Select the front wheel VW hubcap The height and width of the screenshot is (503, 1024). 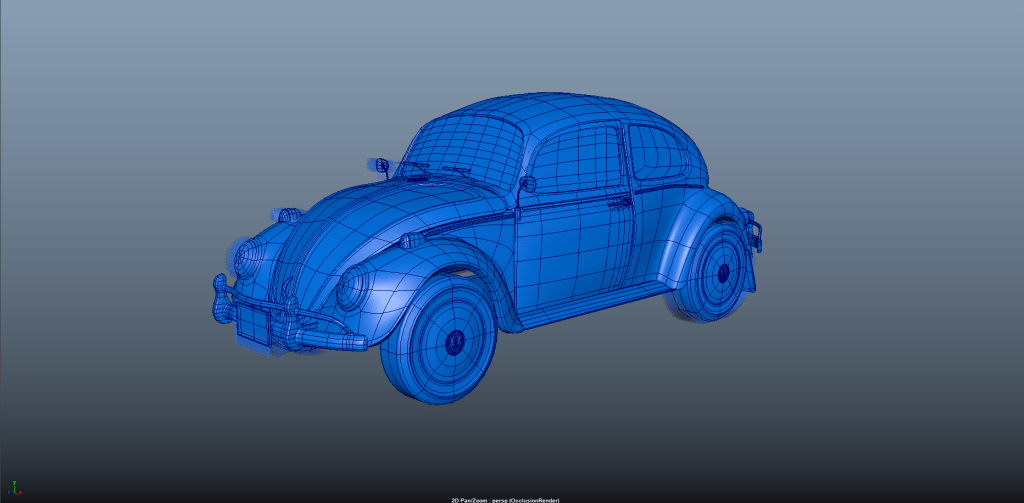(455, 342)
